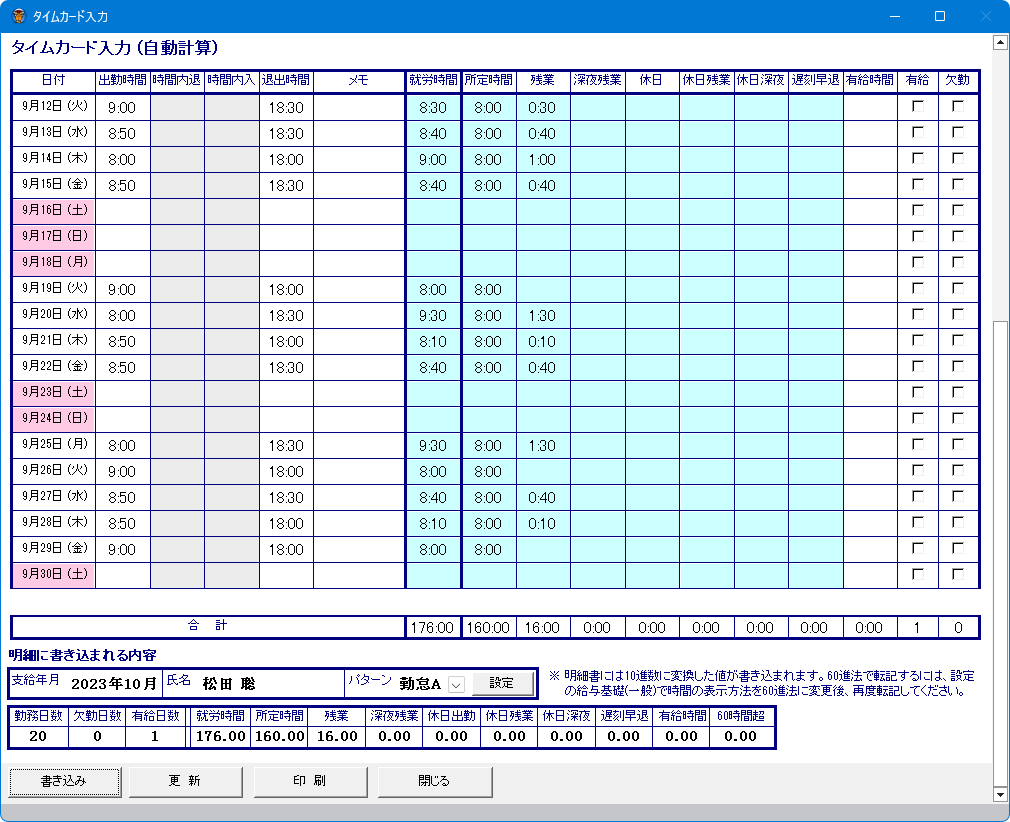This screenshot has width=1010, height=822.
Task: Check 有給 box for 9月12日 row
Action: tap(918, 106)
